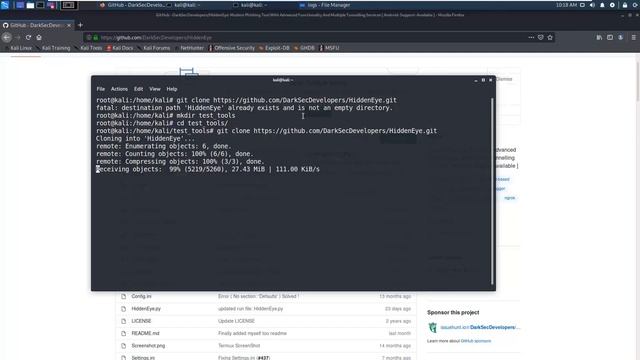Show Firefox sidebars icon
640x360 pixels.
point(610,37)
